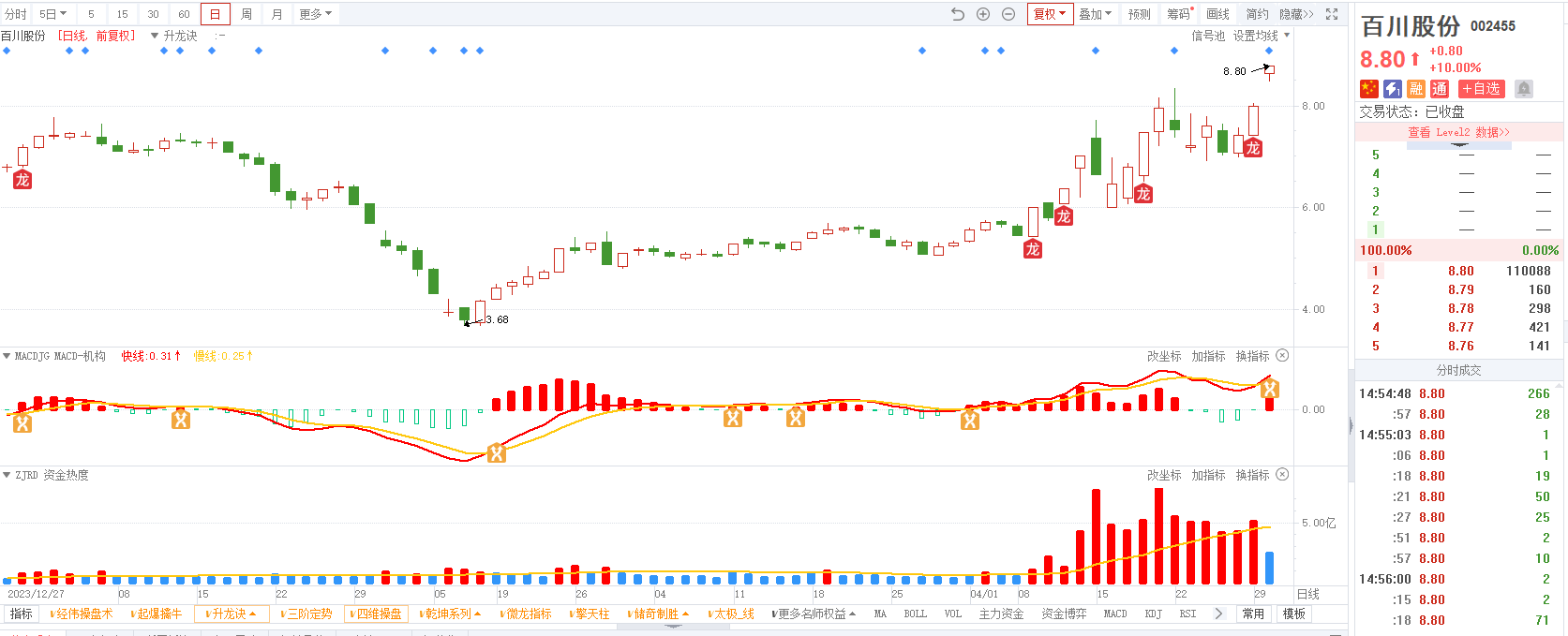Select 5-minute period
The width and height of the screenshot is (1568, 636).
[91, 14]
